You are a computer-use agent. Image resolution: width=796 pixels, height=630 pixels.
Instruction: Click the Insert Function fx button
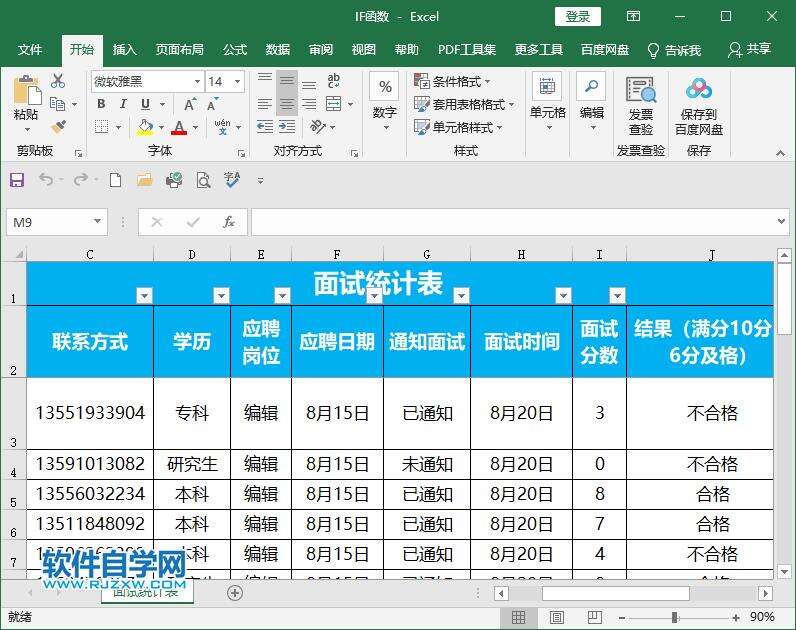tap(229, 222)
